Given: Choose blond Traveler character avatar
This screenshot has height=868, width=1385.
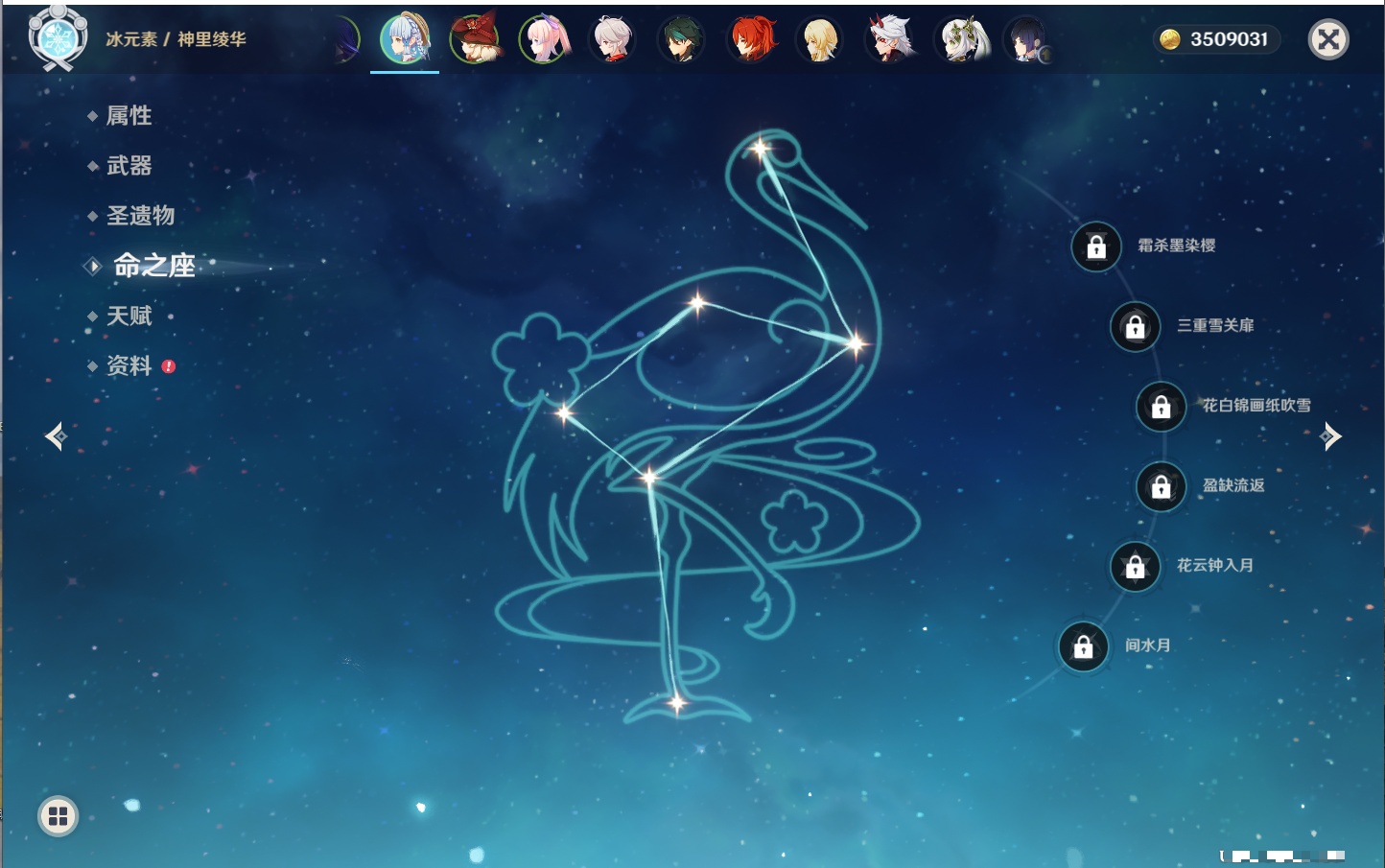Looking at the screenshot, I should 820,40.
